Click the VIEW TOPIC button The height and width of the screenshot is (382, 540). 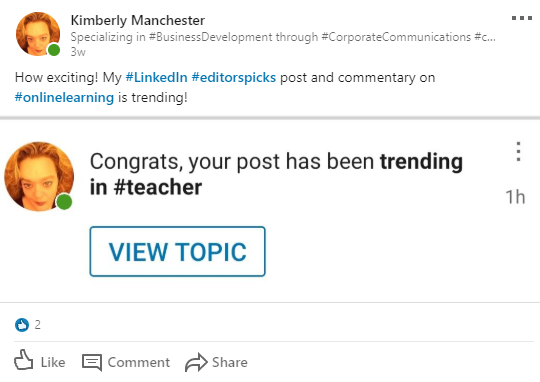click(177, 251)
